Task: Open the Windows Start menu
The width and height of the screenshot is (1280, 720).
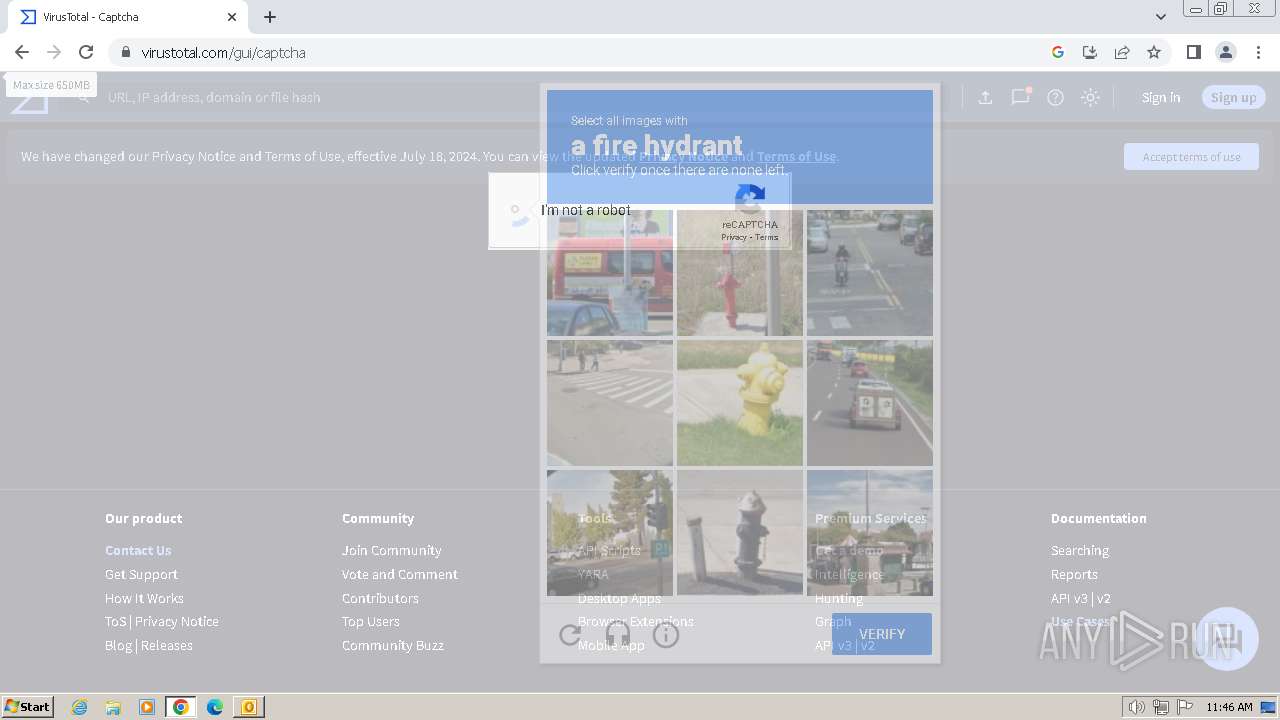Action: (x=28, y=707)
